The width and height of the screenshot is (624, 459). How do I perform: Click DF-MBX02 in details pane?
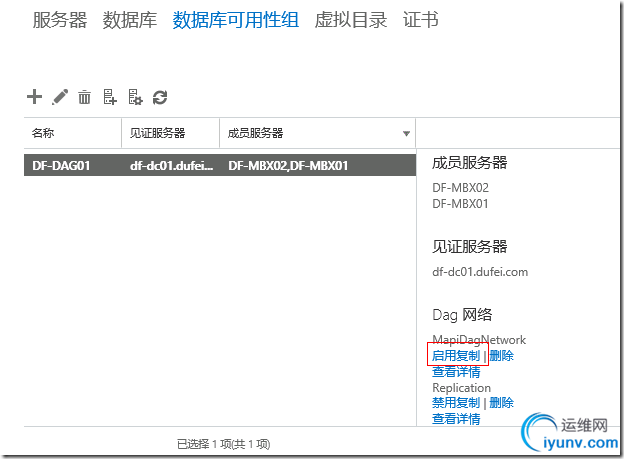point(460,188)
